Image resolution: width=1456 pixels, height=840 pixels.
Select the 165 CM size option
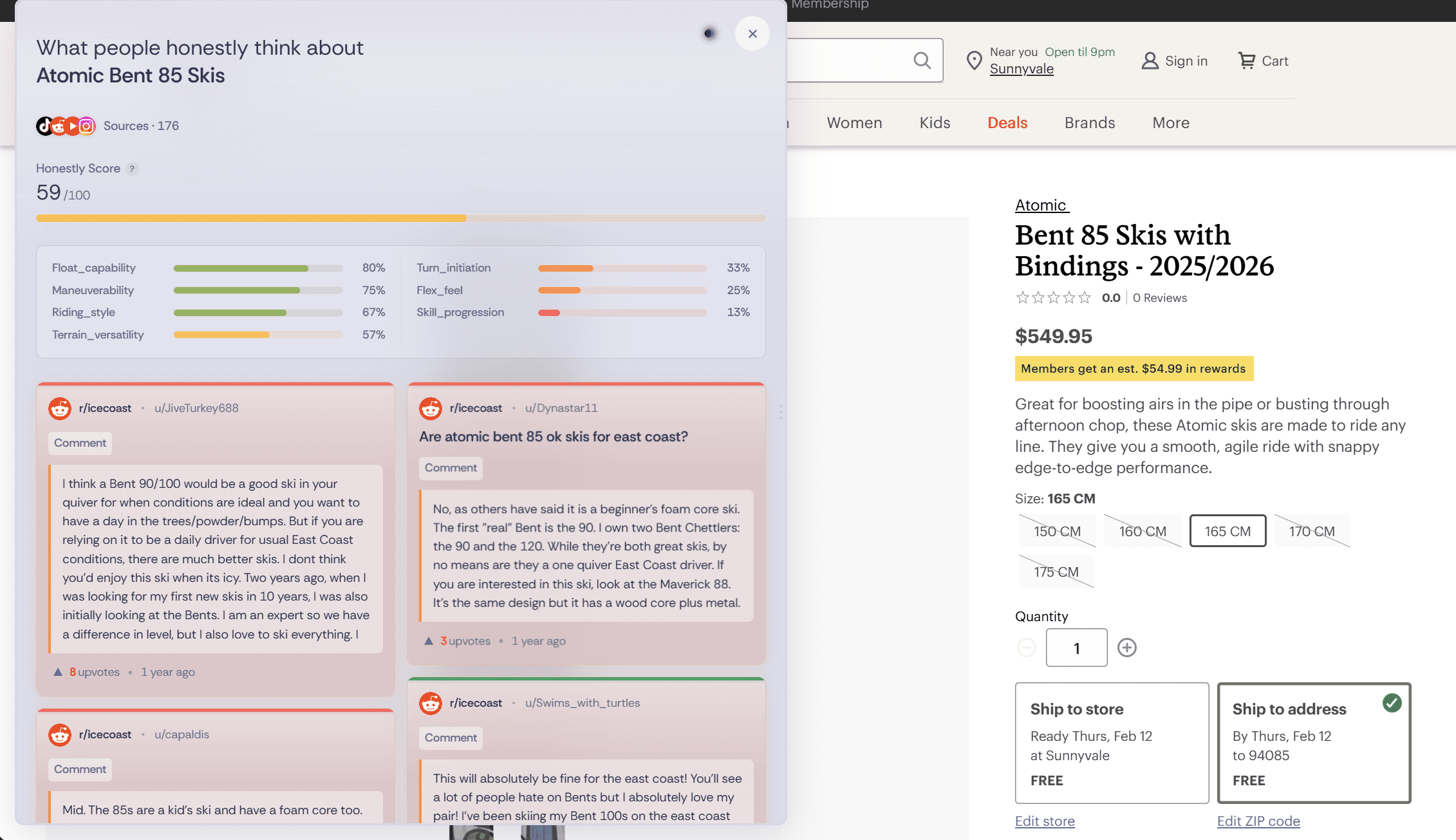pos(1227,531)
